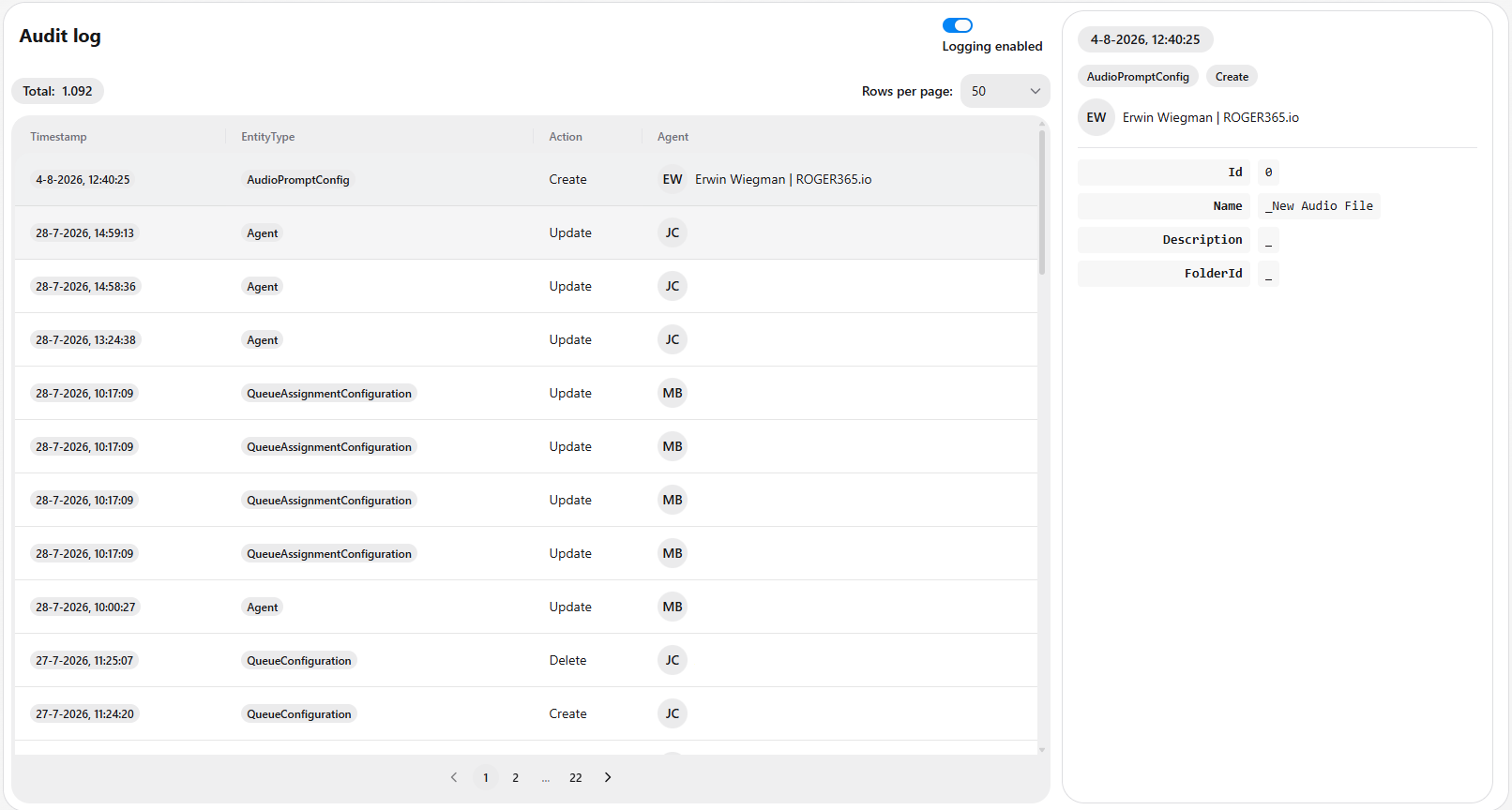Viewport: 1512px width, 810px height.
Task: Select page 1 in pagination
Action: [486, 777]
